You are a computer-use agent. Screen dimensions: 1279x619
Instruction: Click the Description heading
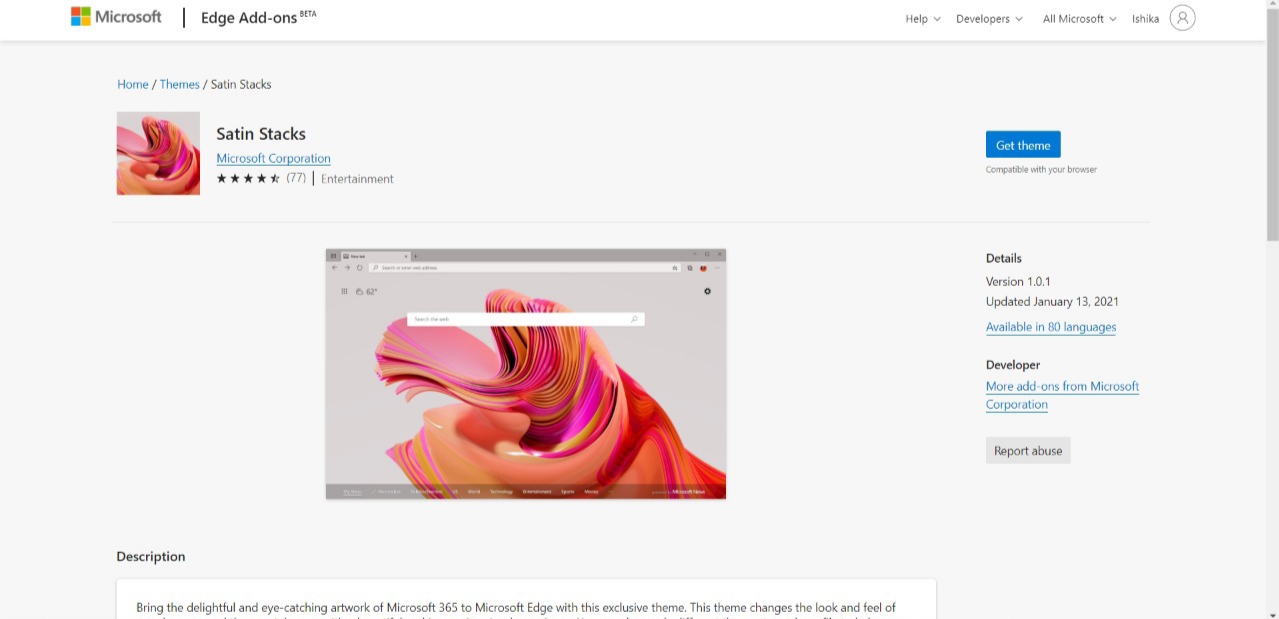[x=151, y=556]
